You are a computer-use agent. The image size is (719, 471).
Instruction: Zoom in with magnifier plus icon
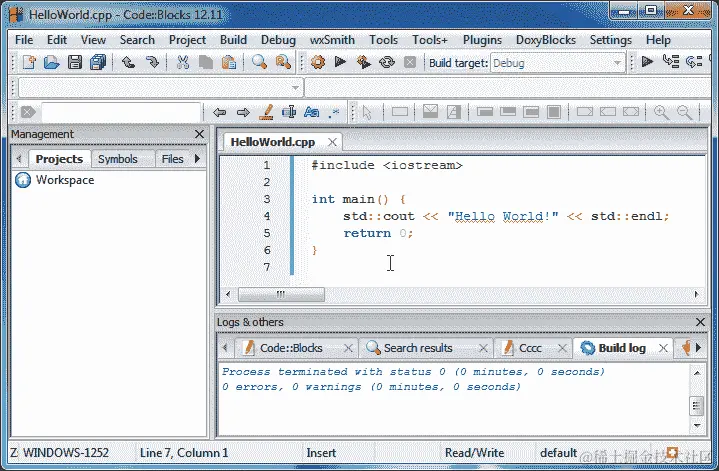click(x=661, y=112)
